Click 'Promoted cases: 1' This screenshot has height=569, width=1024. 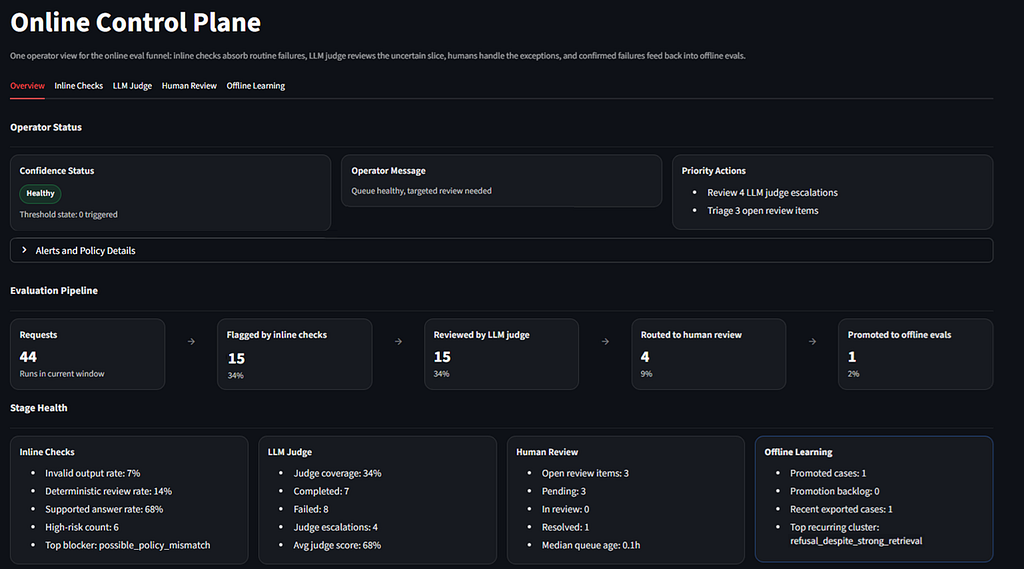point(828,473)
